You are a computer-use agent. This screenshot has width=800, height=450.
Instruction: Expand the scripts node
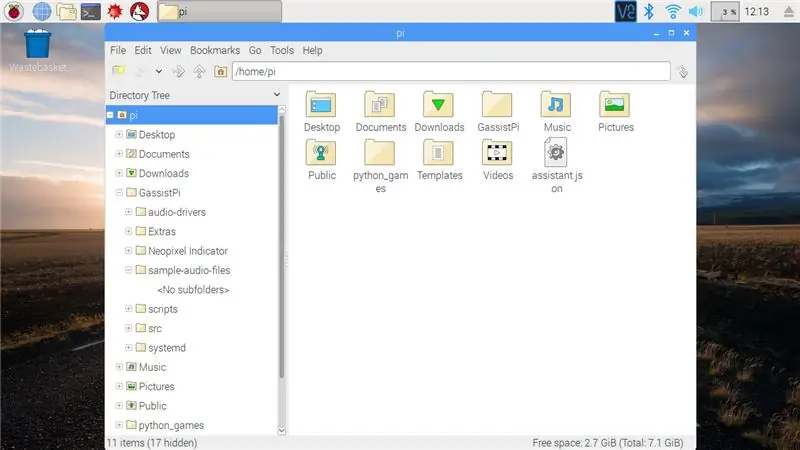[129, 309]
